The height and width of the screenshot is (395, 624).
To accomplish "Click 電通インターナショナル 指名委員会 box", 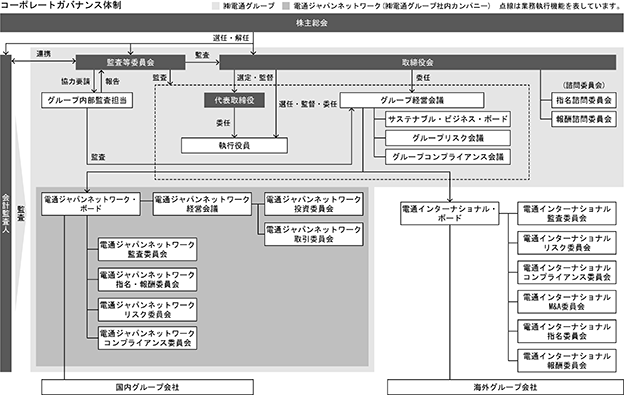I will [x=567, y=331].
